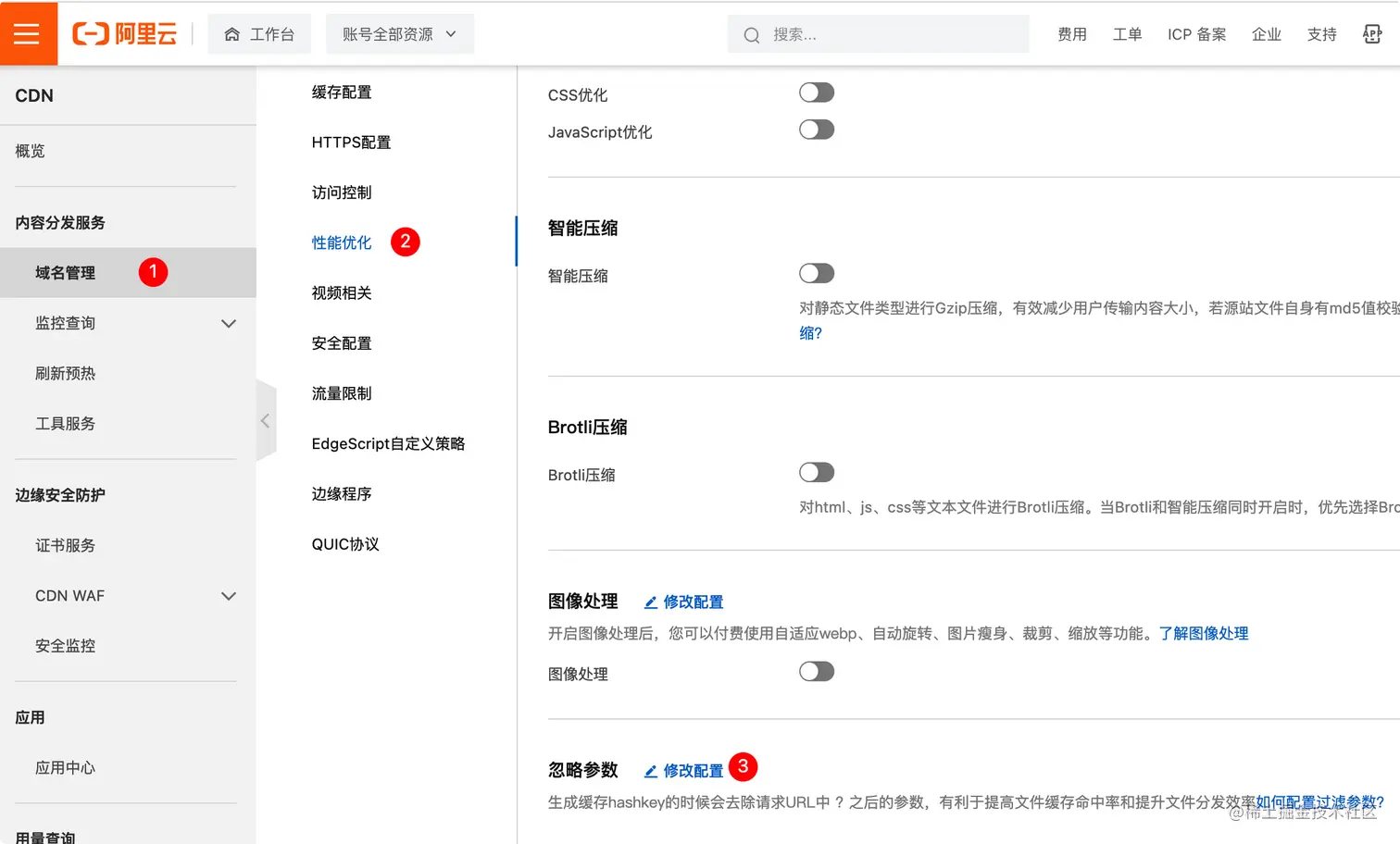This screenshot has height=844, width=1400.
Task: Click the 内容分发服务 section heading
Action: tap(60, 223)
